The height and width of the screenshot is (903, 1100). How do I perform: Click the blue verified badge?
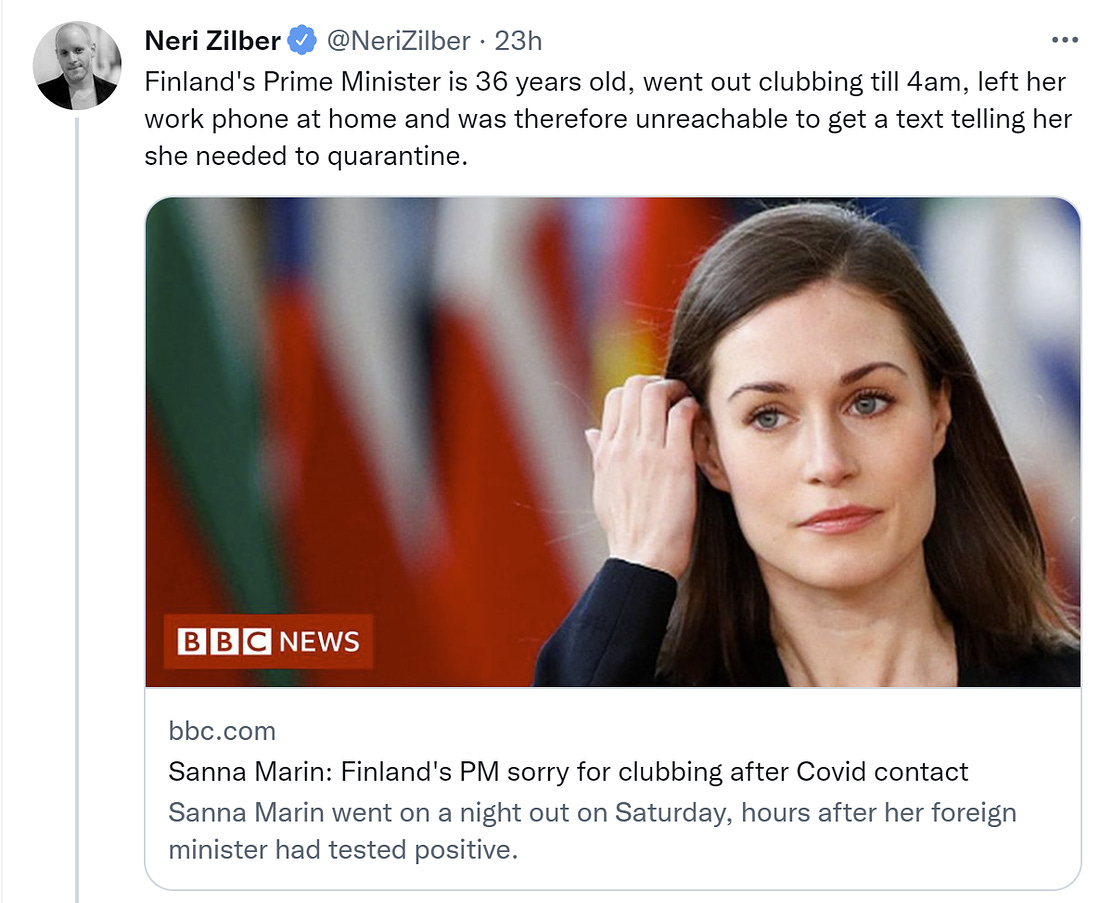[x=302, y=41]
